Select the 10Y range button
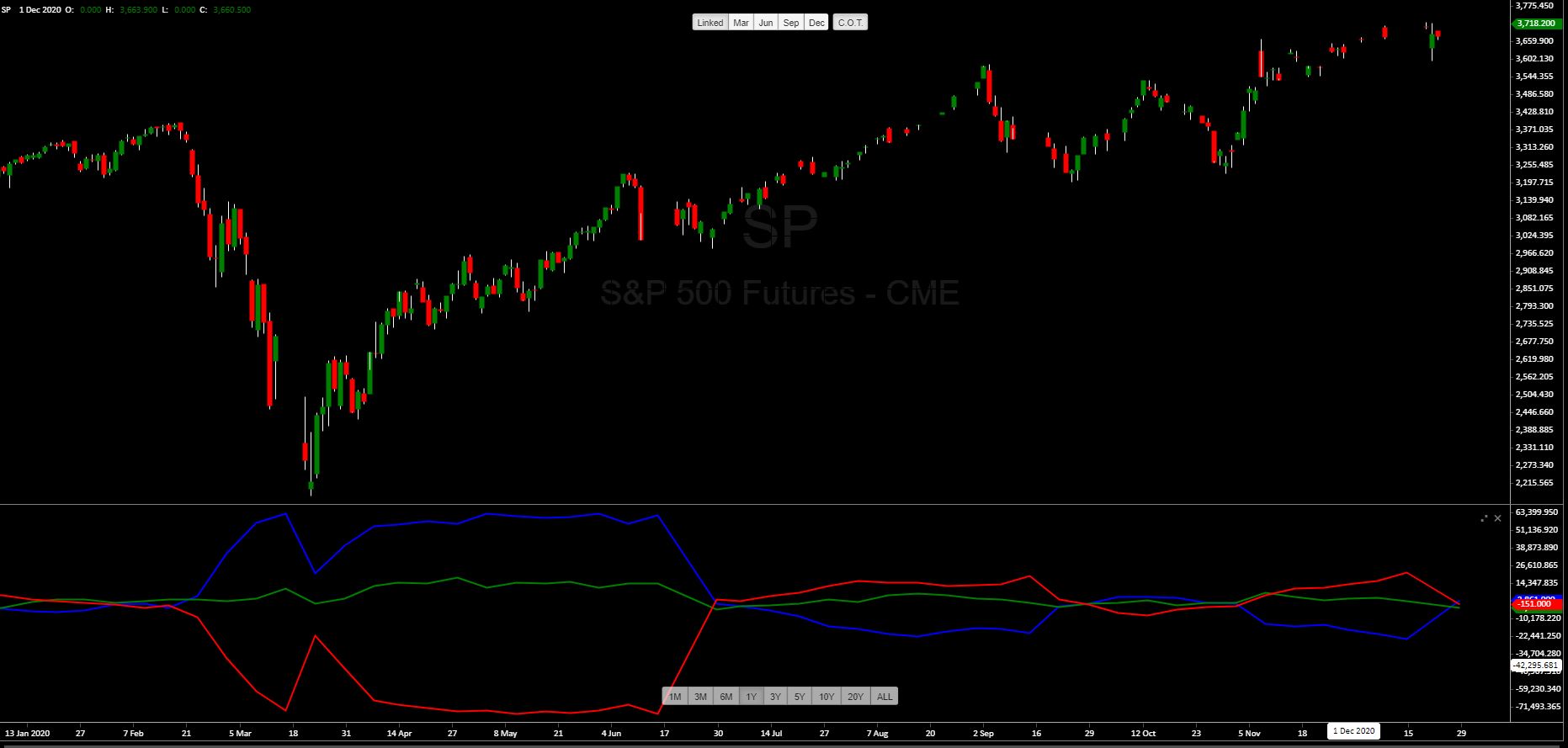The height and width of the screenshot is (748, 1568). pyautogui.click(x=827, y=697)
